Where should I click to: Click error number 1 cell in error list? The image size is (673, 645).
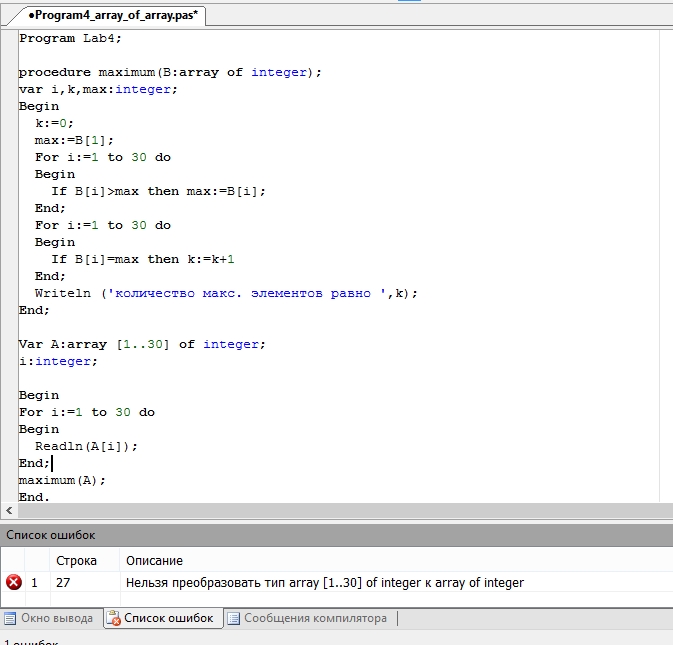click(34, 583)
